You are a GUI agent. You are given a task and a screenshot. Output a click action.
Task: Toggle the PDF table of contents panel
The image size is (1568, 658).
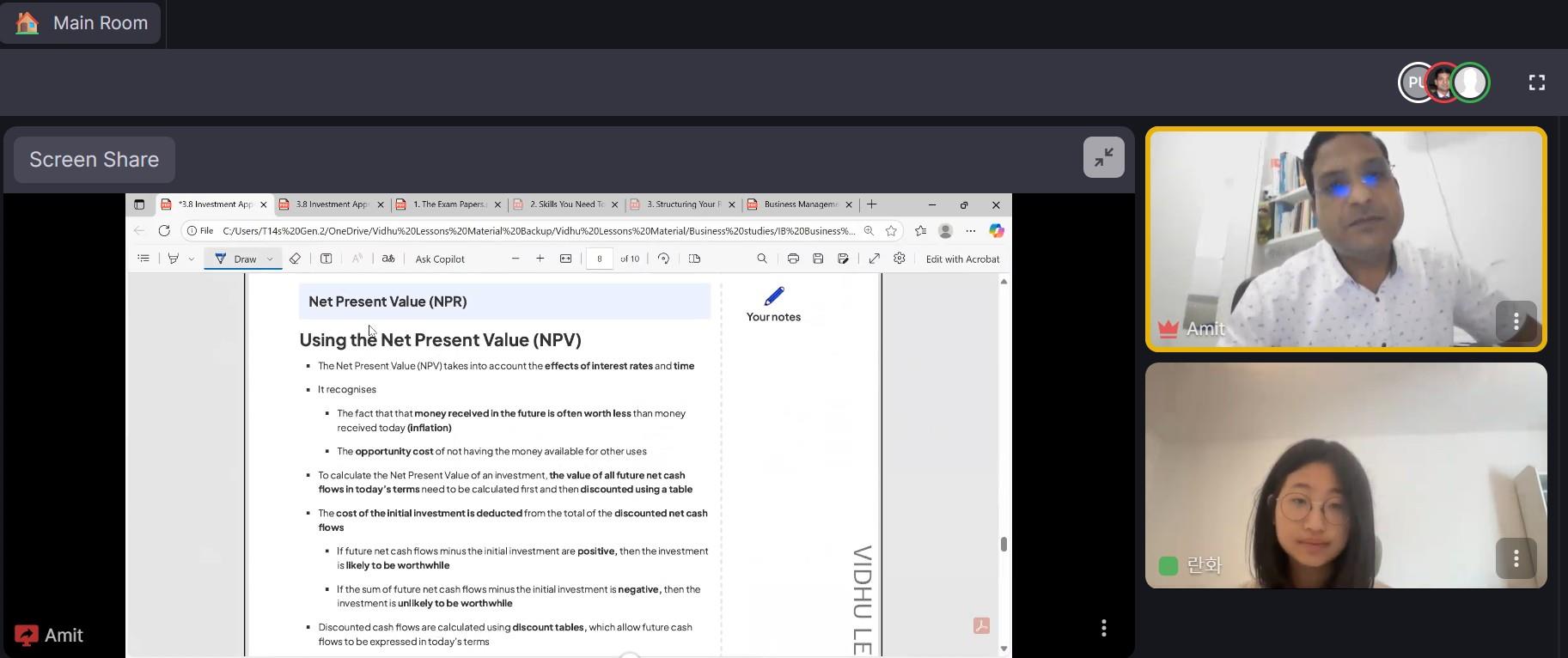click(143, 259)
